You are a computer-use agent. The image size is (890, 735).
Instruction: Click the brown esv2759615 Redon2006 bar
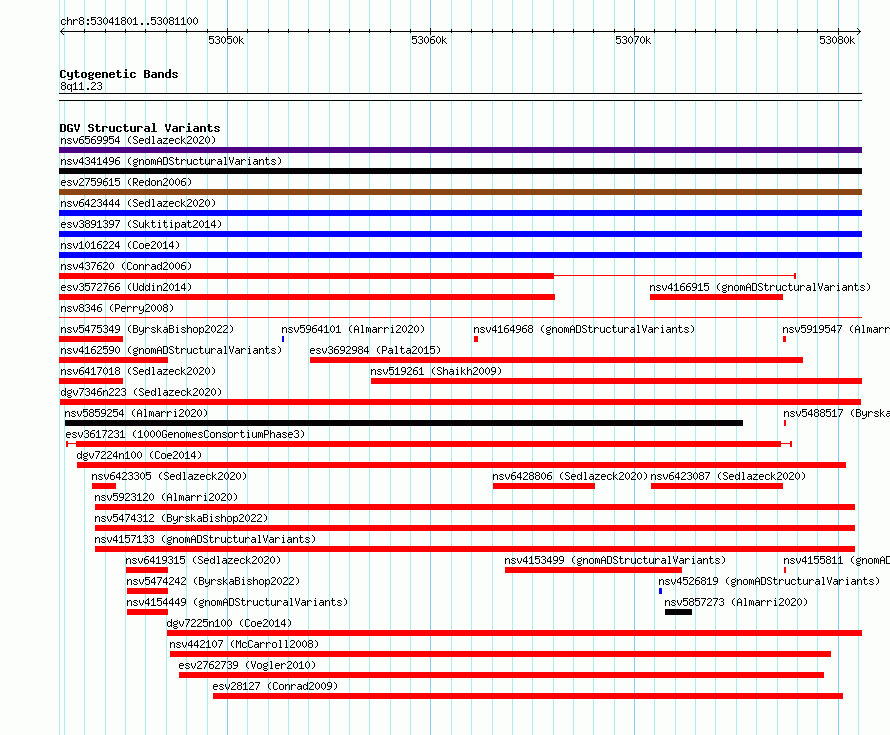[460, 192]
